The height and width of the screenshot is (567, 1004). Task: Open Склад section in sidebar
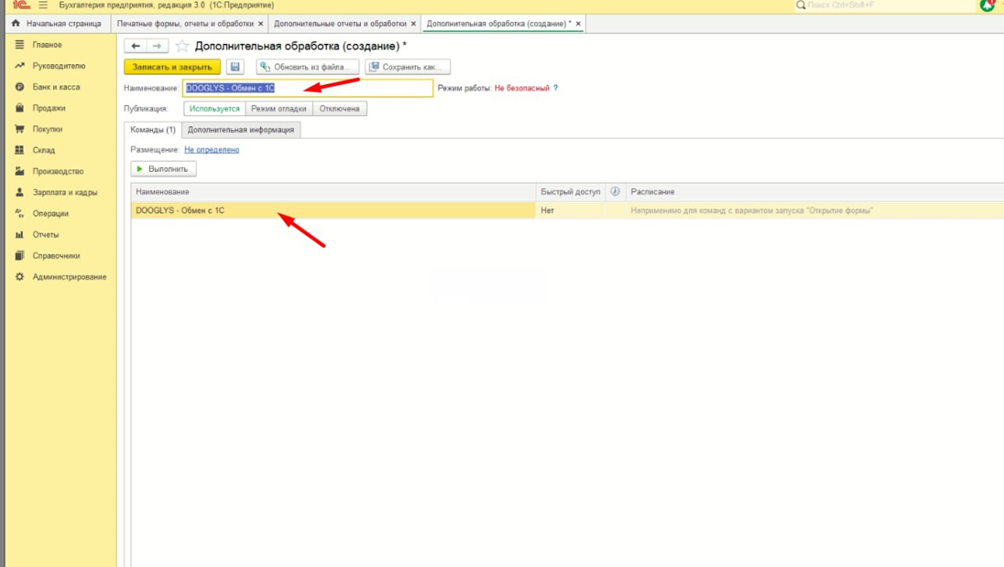[44, 150]
